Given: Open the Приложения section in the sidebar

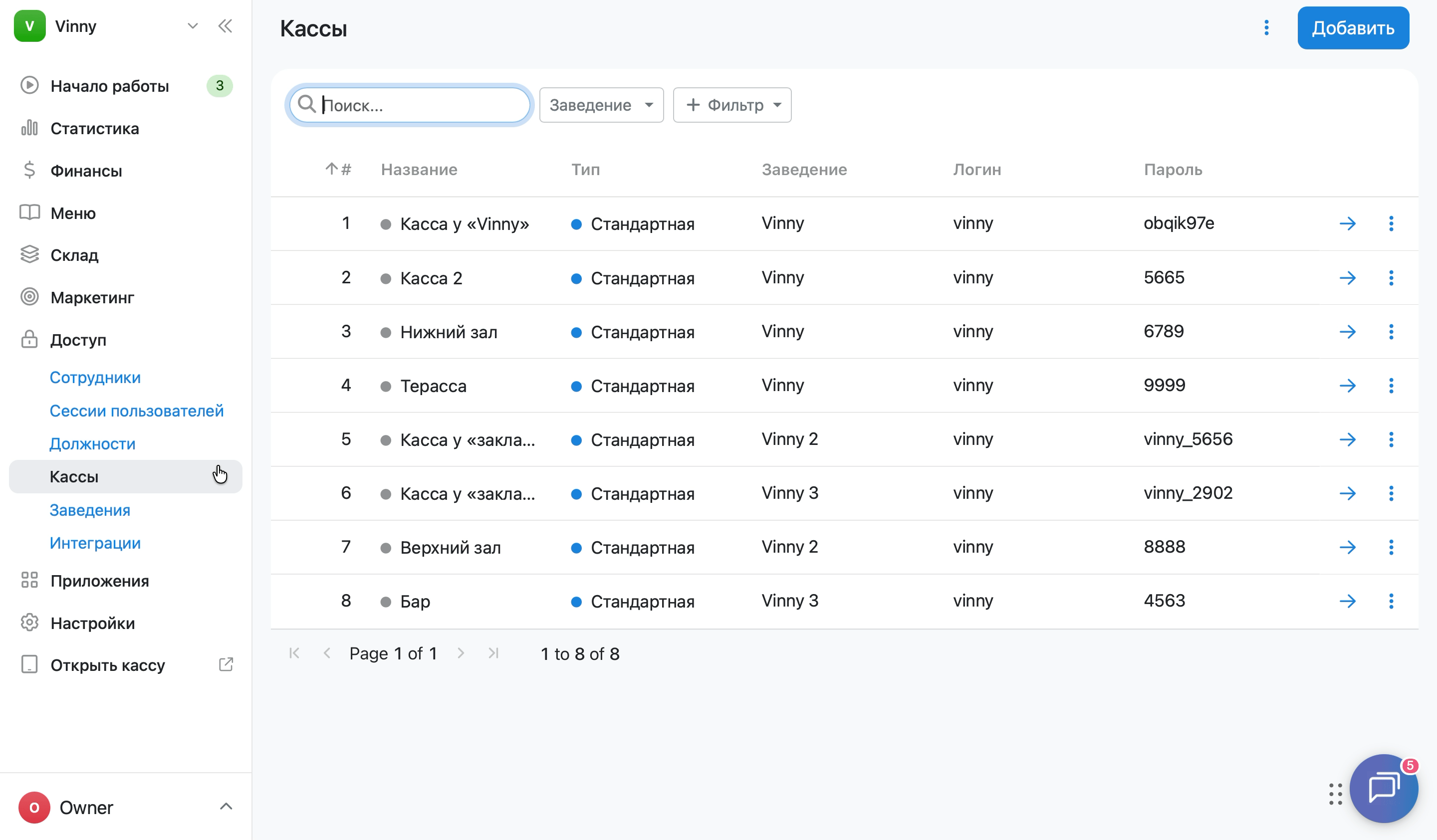Looking at the screenshot, I should pyautogui.click(x=100, y=581).
